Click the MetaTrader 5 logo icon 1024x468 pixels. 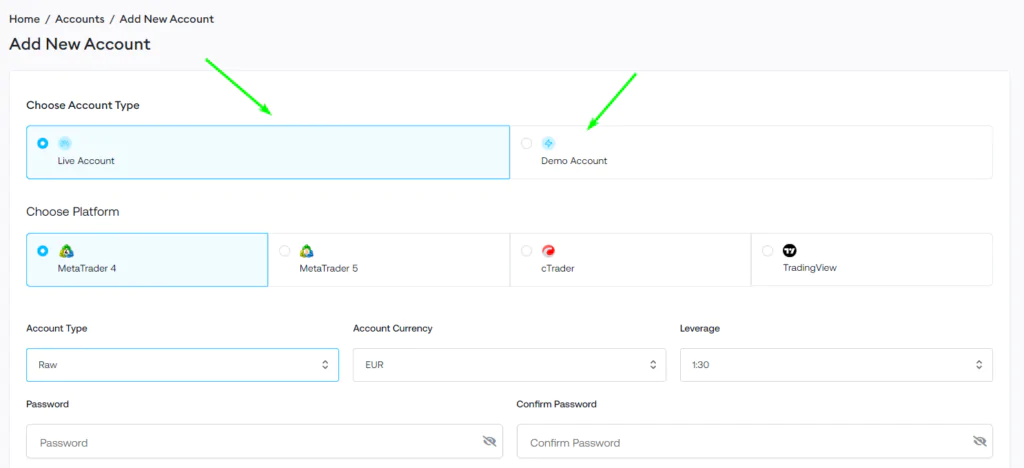tap(307, 251)
